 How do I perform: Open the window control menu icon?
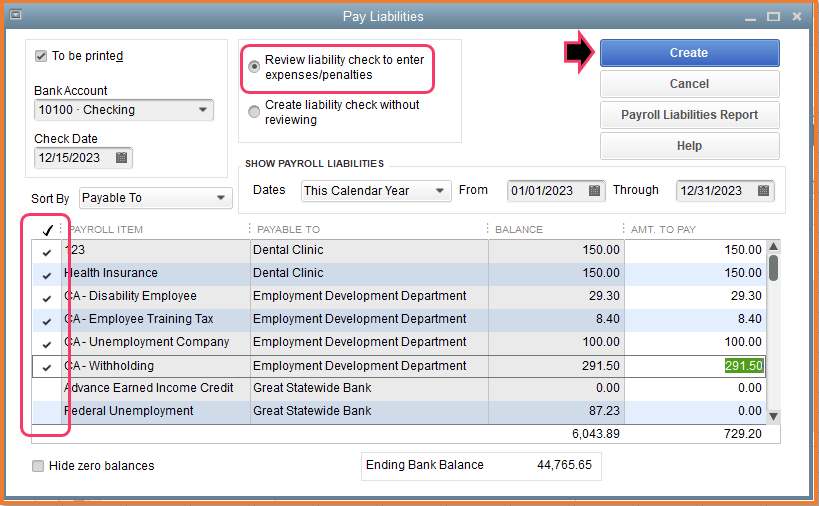(16, 15)
